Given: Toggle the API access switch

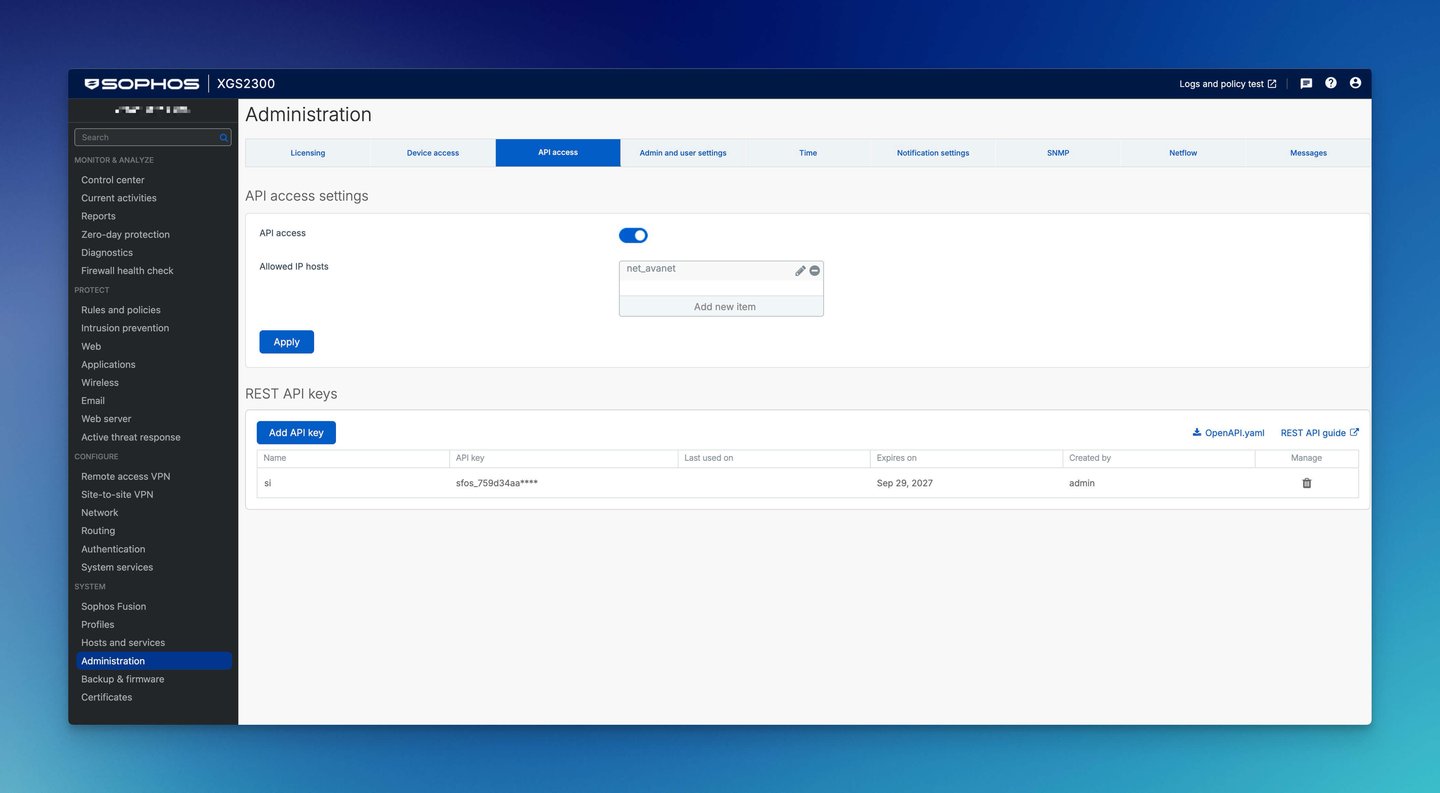Looking at the screenshot, I should coord(633,235).
